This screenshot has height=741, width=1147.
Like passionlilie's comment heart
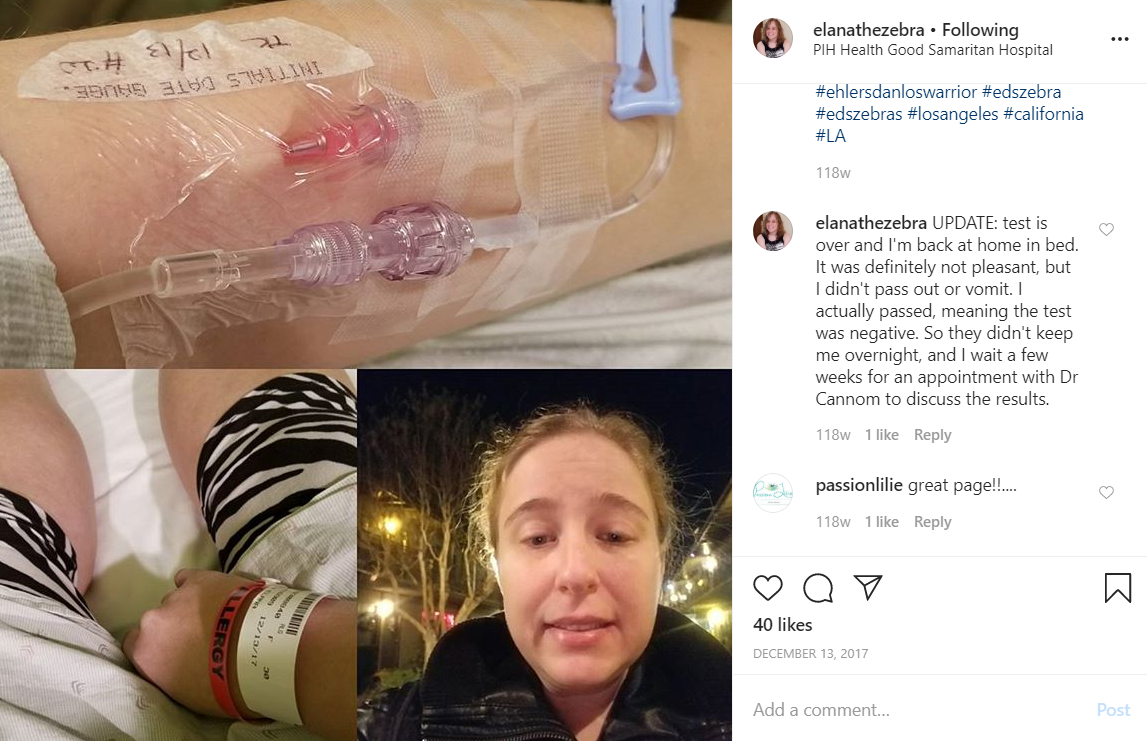click(1106, 492)
